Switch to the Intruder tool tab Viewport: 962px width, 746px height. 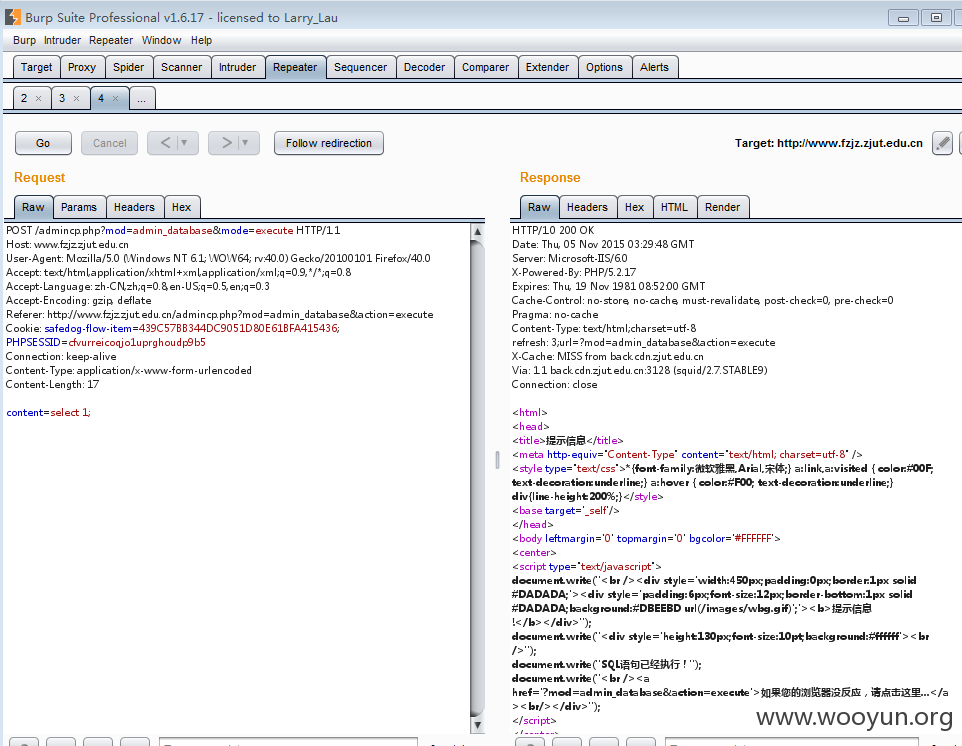coord(237,67)
